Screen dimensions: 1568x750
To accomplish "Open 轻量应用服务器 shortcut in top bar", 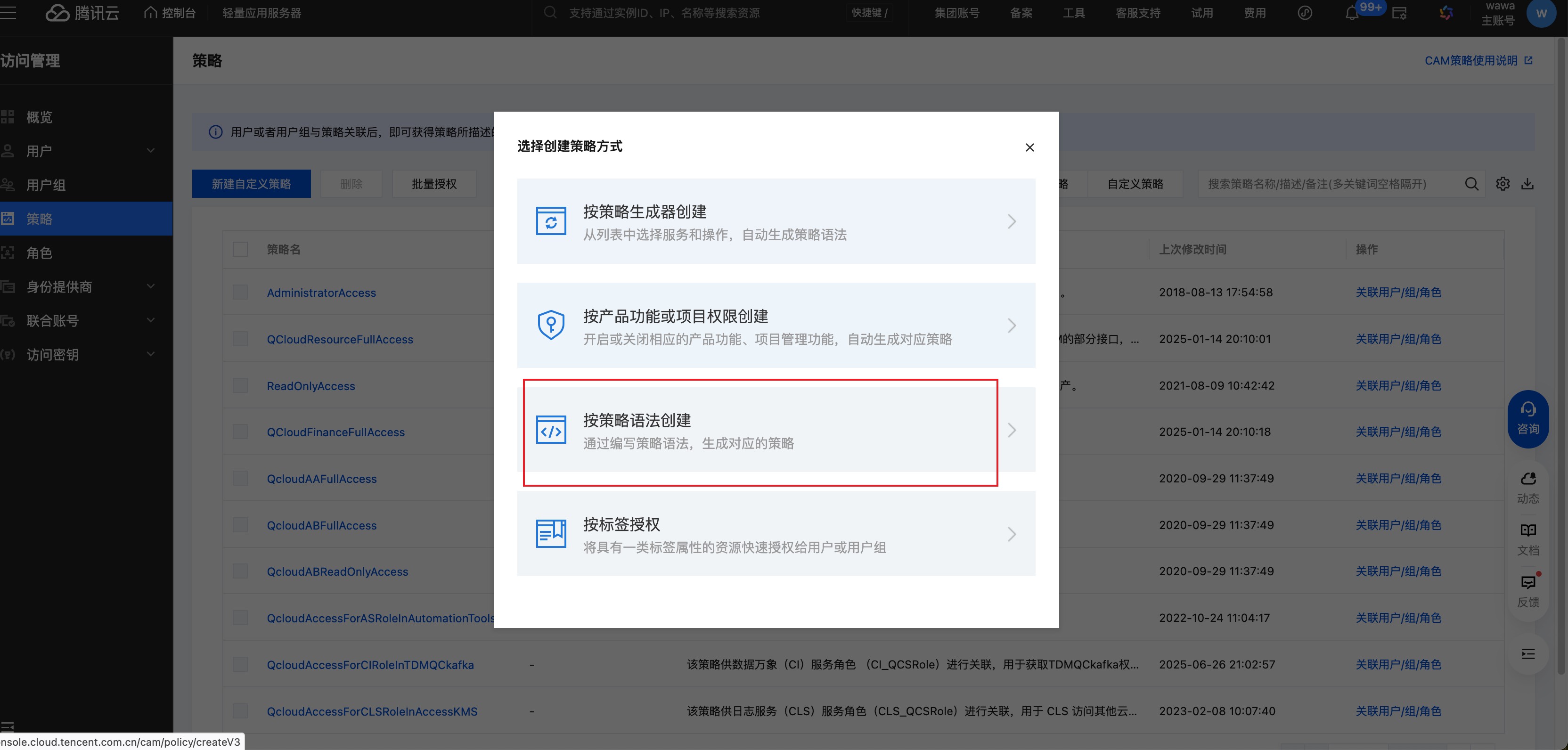I will [x=262, y=13].
